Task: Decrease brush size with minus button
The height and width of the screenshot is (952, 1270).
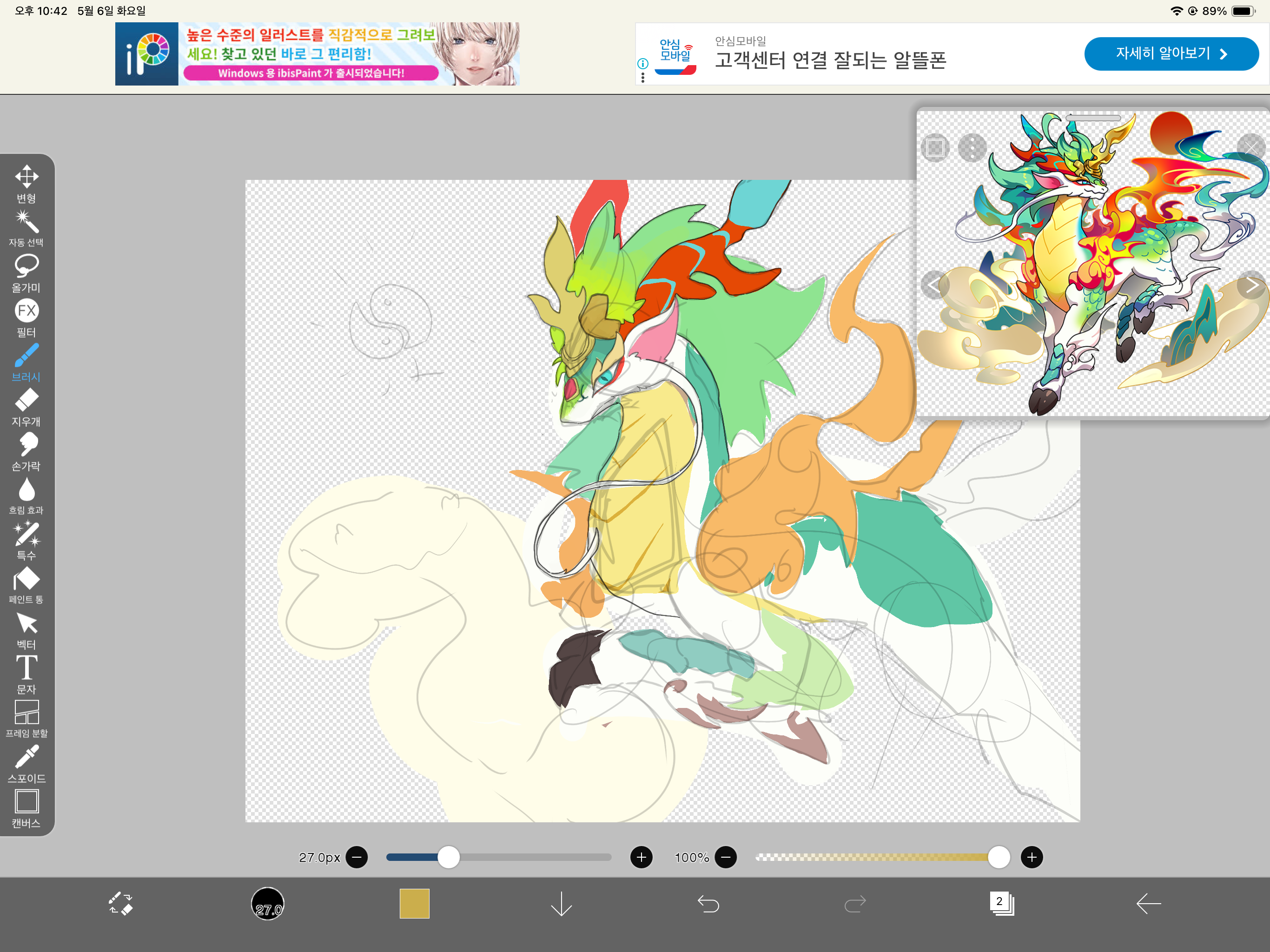Action: pyautogui.click(x=357, y=858)
